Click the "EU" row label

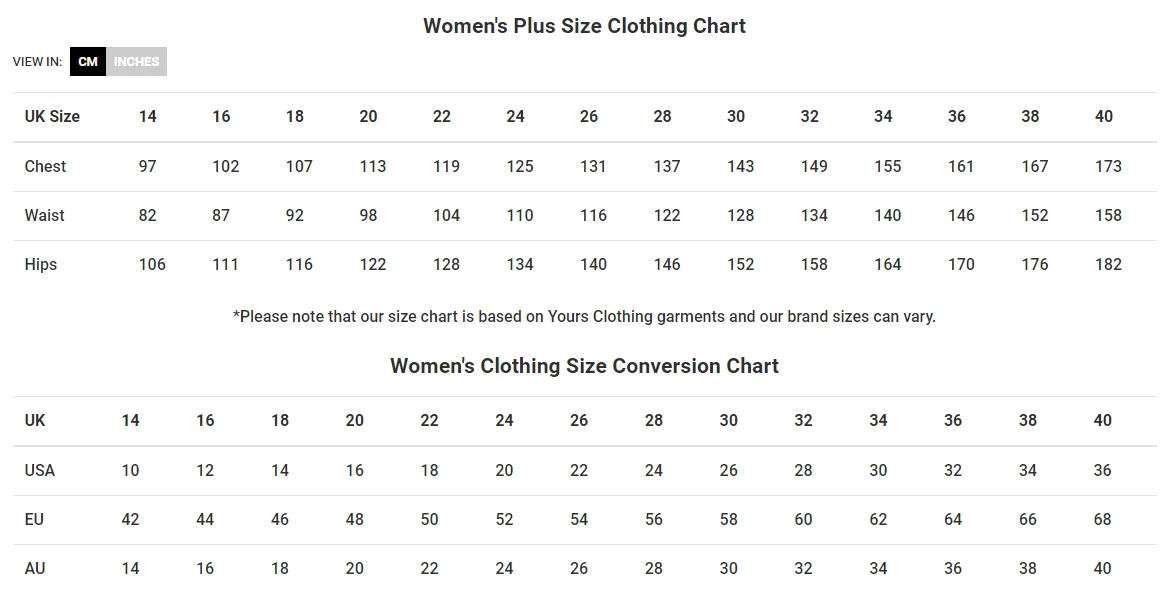35,519
